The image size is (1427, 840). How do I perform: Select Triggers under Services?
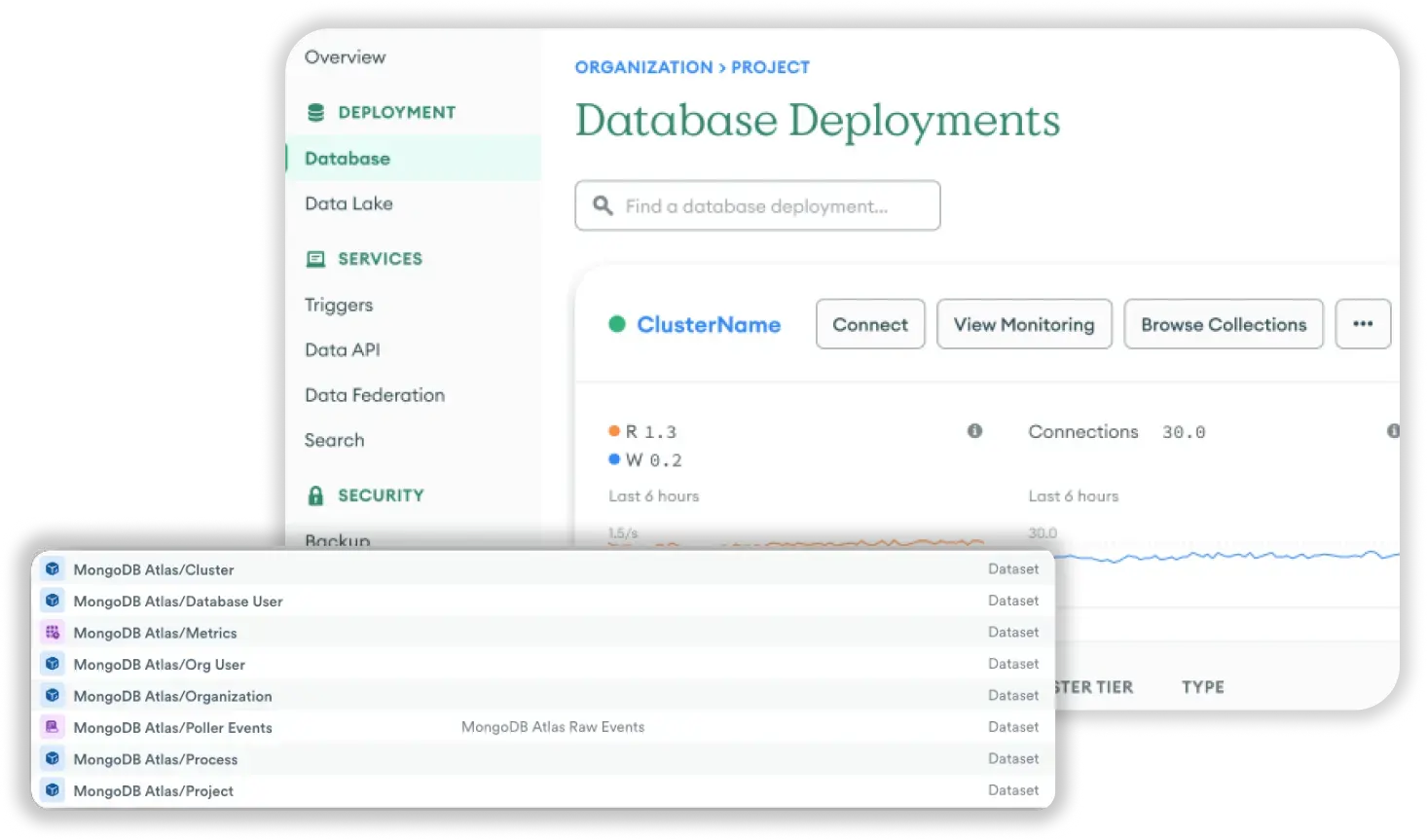(x=338, y=305)
